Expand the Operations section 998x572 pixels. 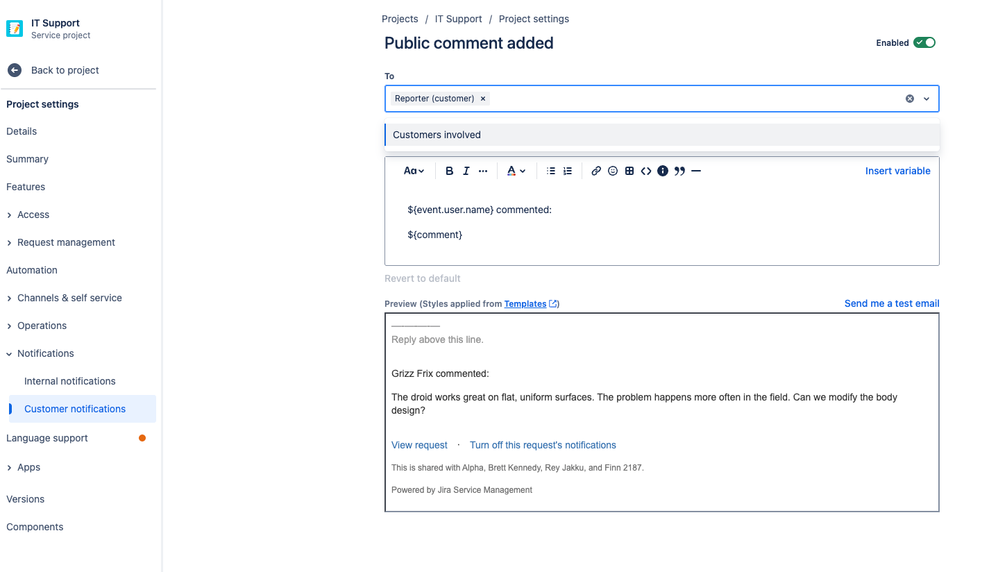click(x=9, y=326)
